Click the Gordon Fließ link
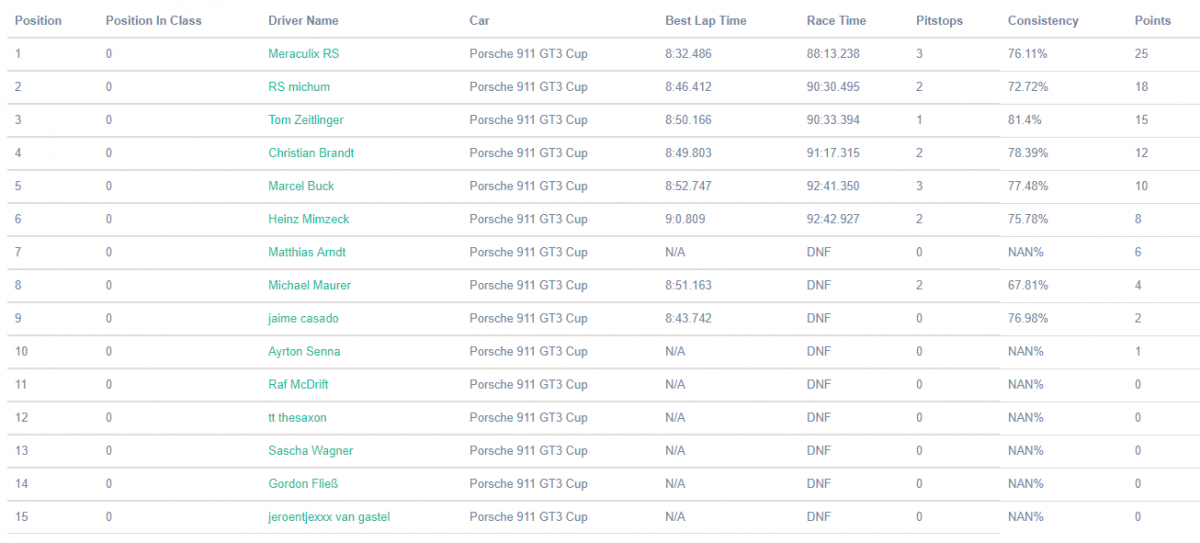1200x543 pixels. 303,484
